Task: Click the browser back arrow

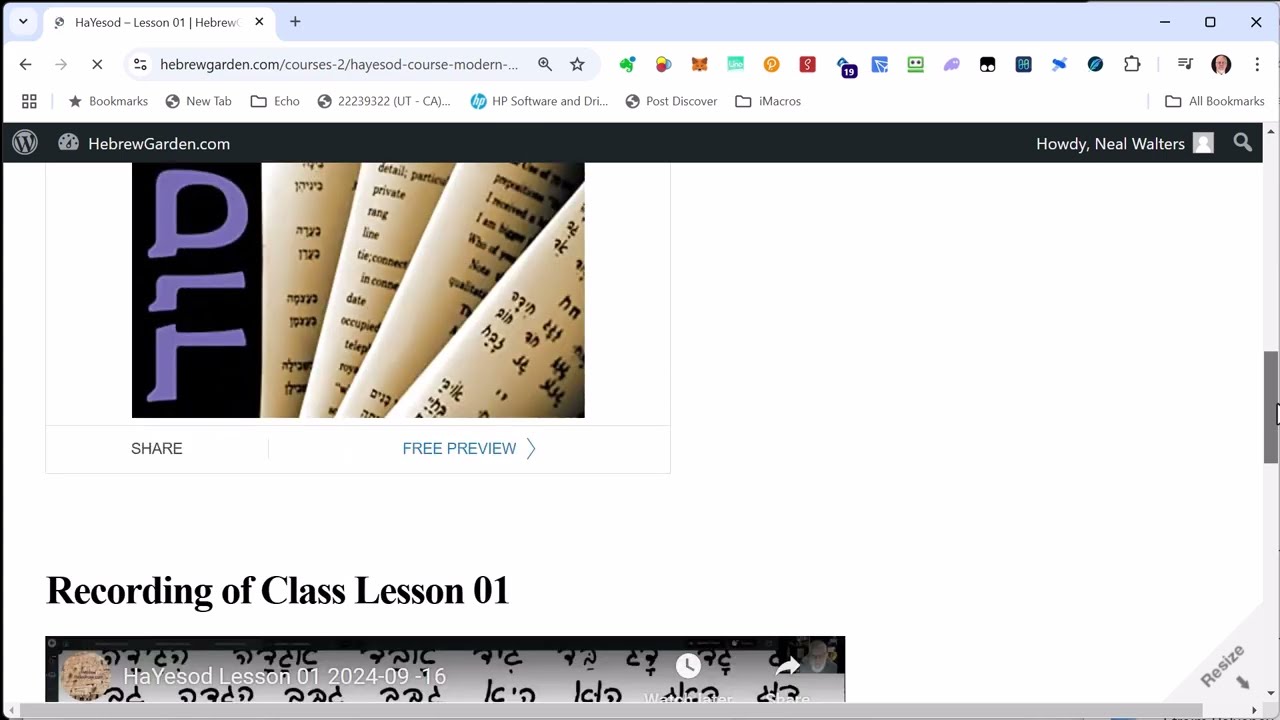Action: pos(26,64)
